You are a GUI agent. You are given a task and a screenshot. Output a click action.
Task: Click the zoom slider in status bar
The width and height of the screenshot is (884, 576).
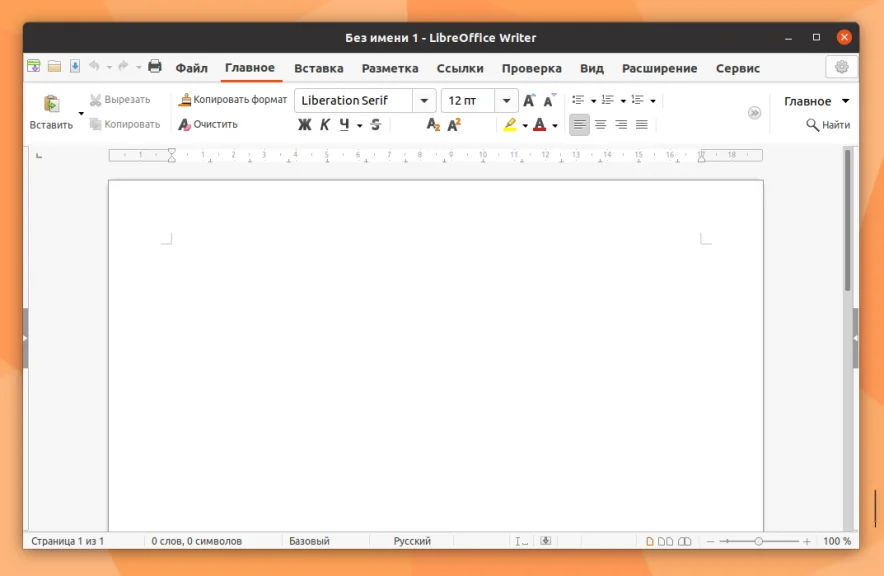point(759,541)
